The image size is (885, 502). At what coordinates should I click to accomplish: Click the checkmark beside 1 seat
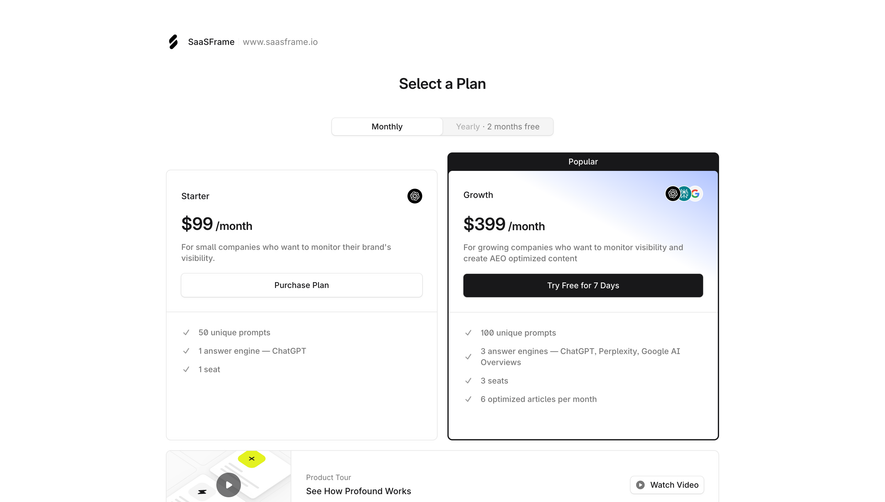point(186,369)
